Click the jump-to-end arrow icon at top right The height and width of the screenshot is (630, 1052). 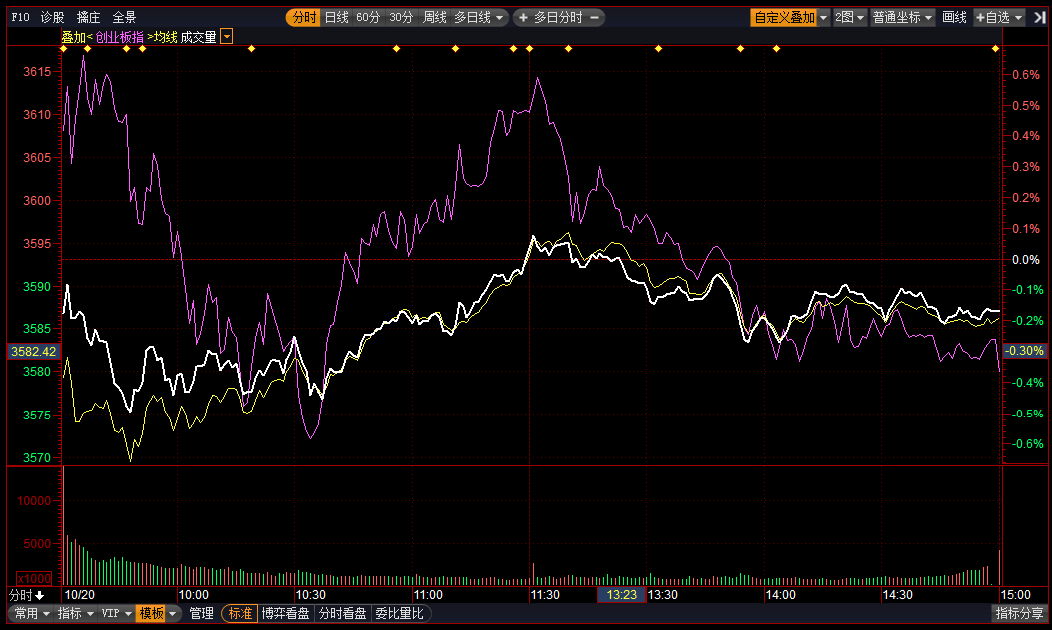(x=1039, y=17)
